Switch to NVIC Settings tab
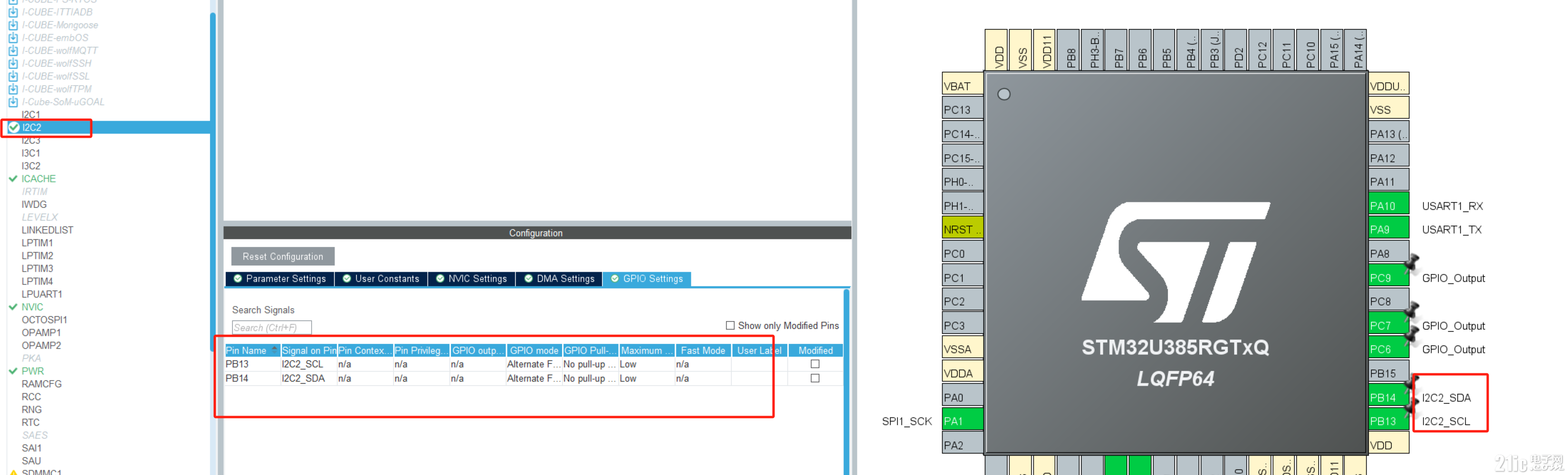Screen dimensions: 1568x475 pyautogui.click(x=472, y=278)
